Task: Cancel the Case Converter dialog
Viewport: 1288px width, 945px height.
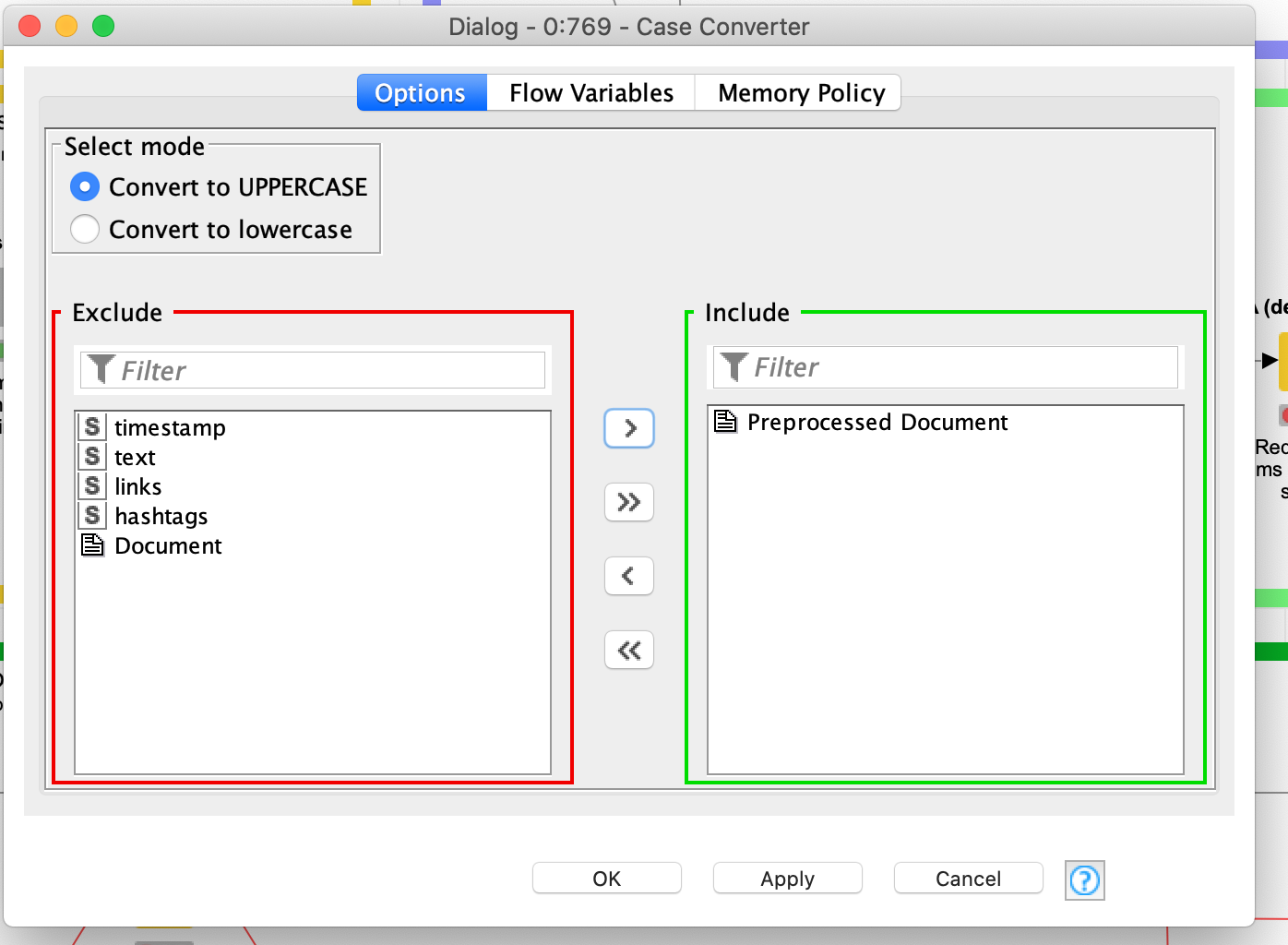Action: [968, 879]
